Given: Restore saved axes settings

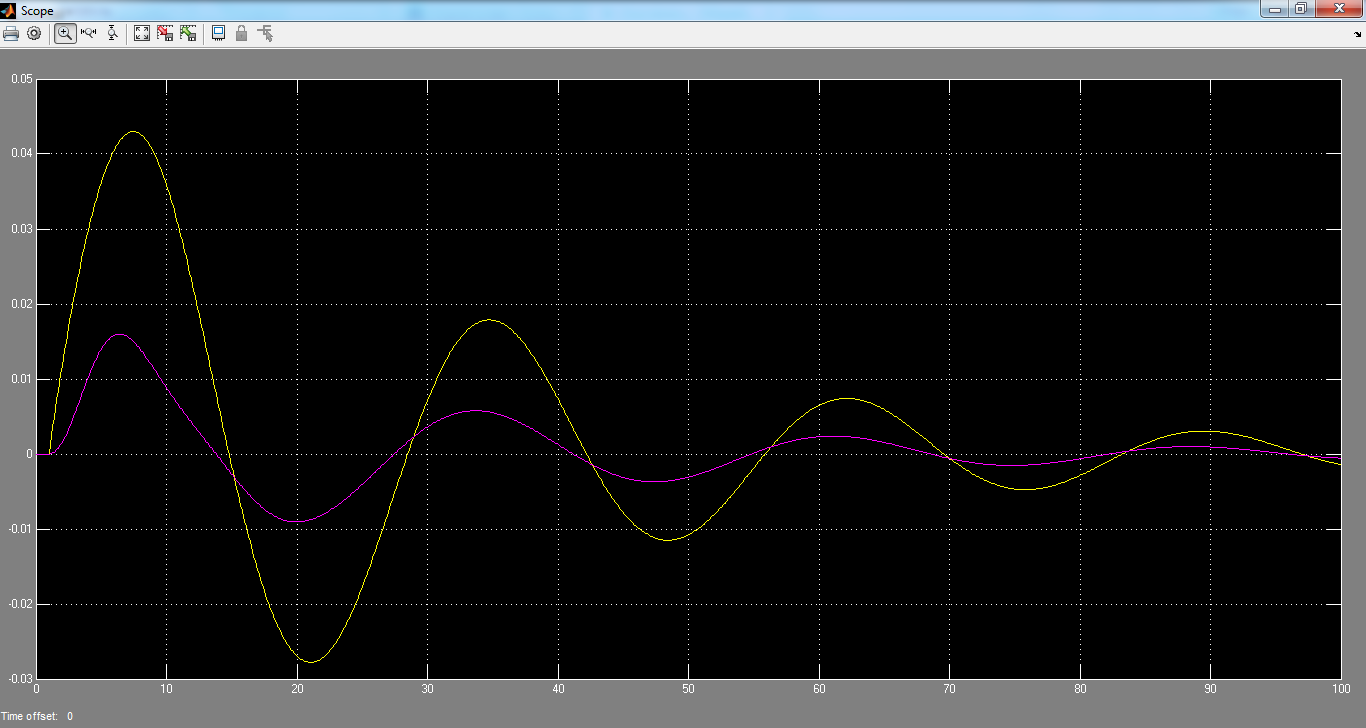Looking at the screenshot, I should click(x=188, y=33).
